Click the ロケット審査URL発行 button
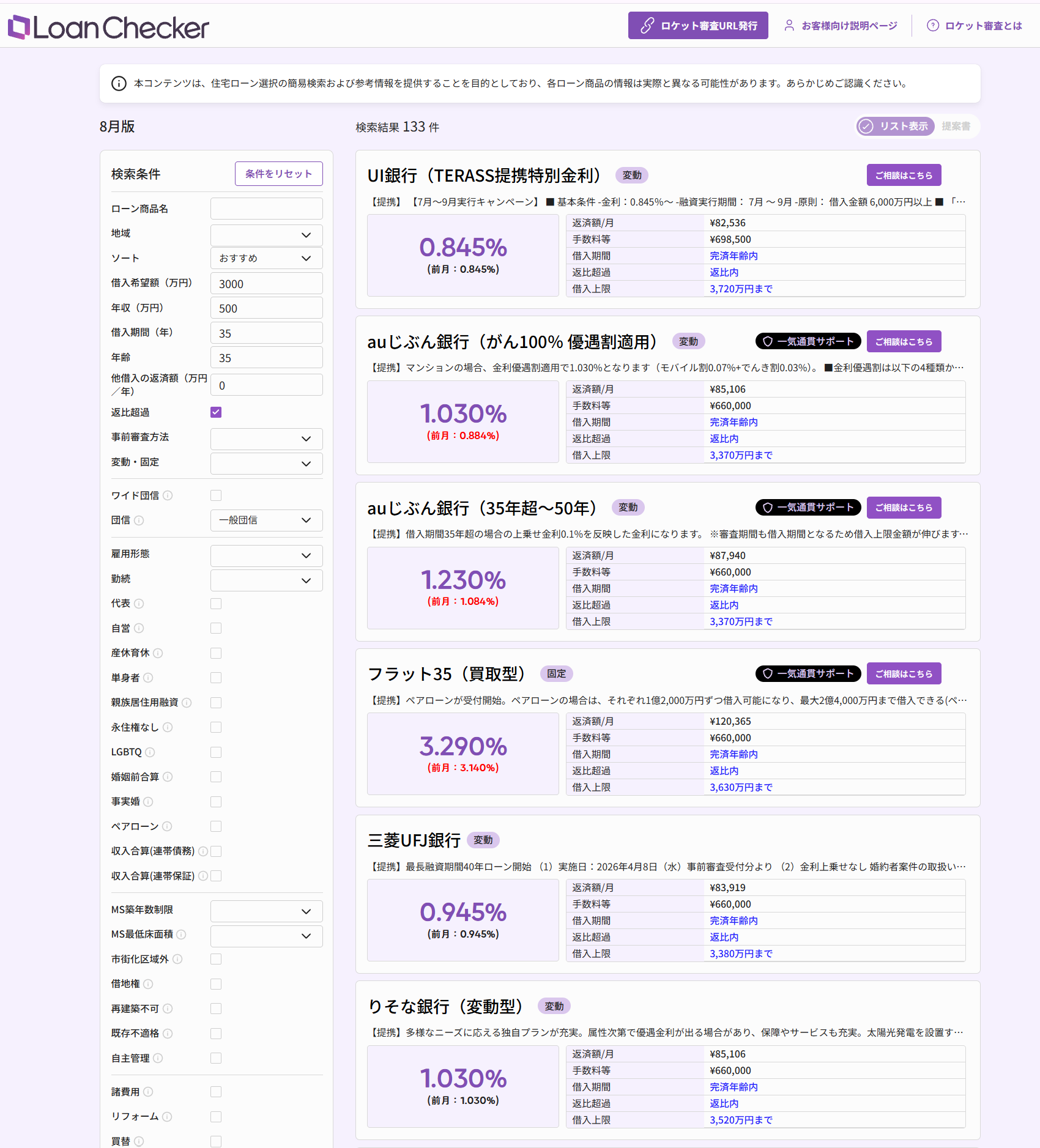This screenshot has width=1040, height=1148. pyautogui.click(x=698, y=26)
